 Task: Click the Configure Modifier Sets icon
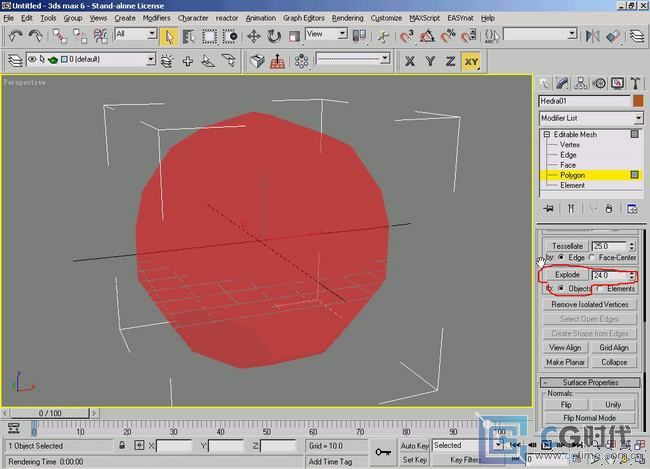click(632, 208)
